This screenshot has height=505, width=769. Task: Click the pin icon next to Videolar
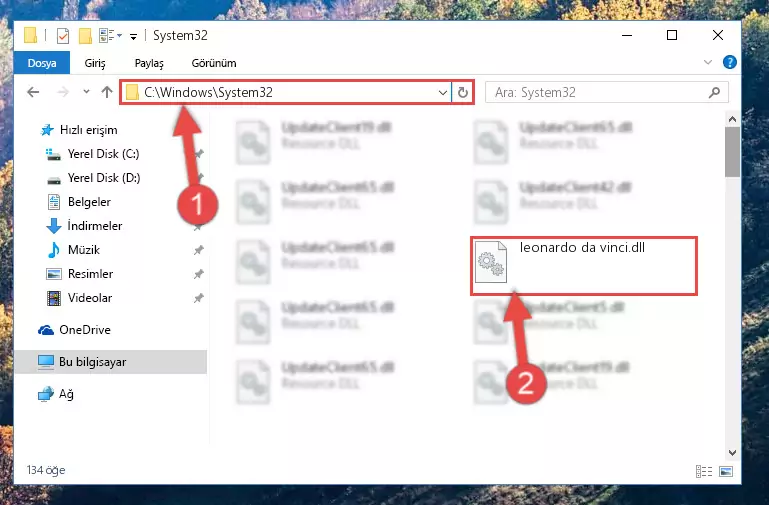(x=199, y=298)
